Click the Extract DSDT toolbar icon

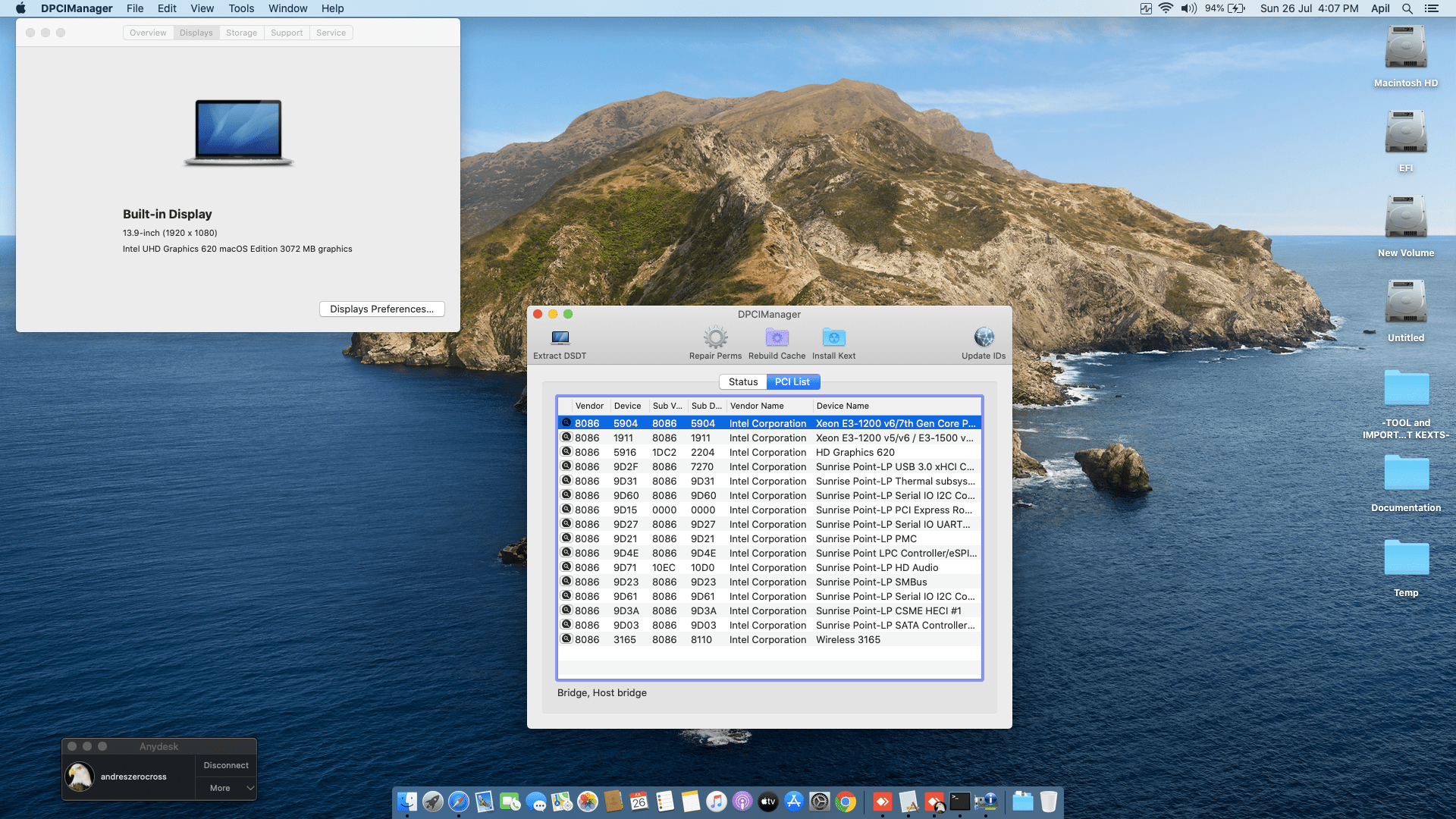560,337
